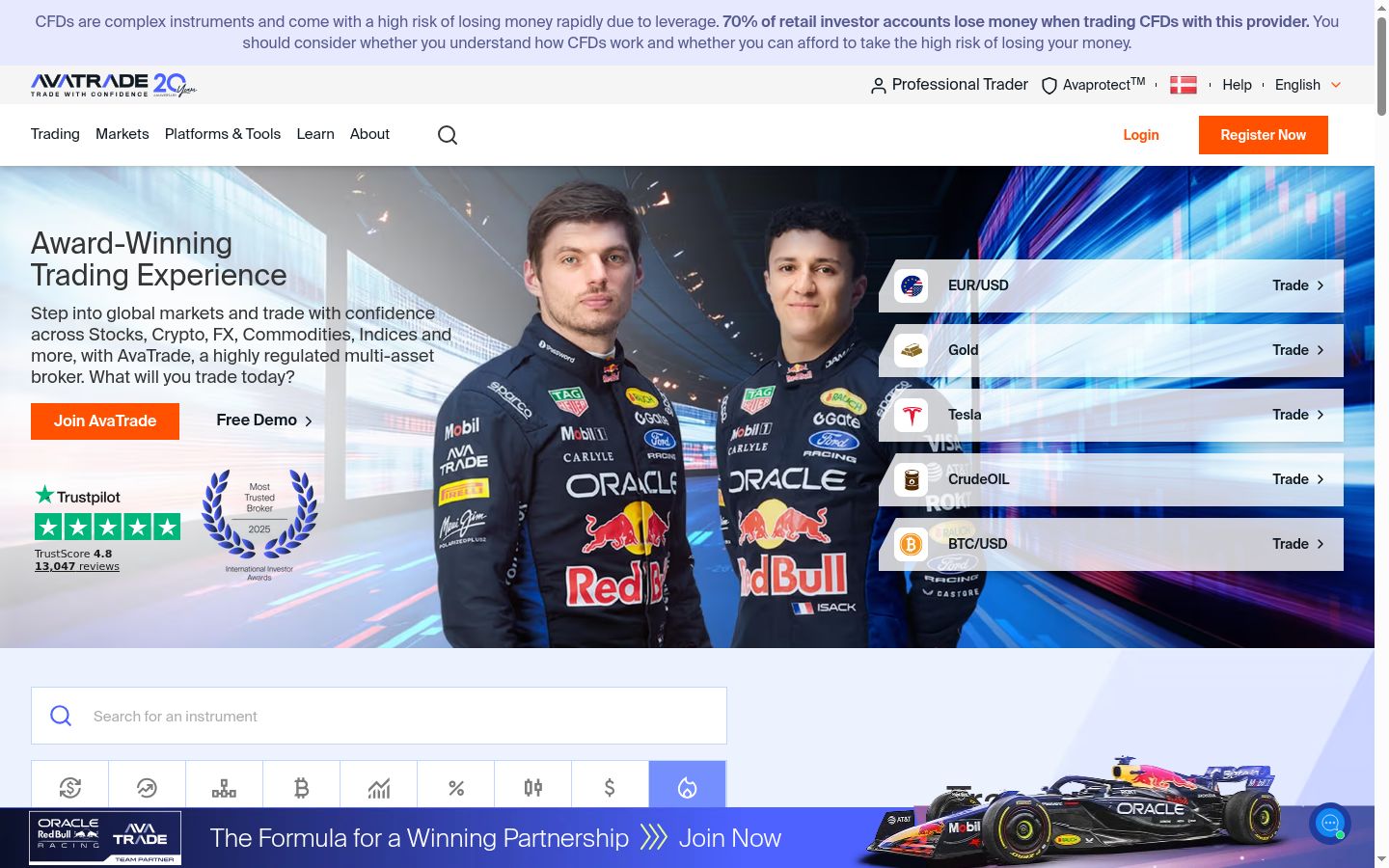
Task: Click Trade on the CrudeOIL row
Action: [1298, 479]
